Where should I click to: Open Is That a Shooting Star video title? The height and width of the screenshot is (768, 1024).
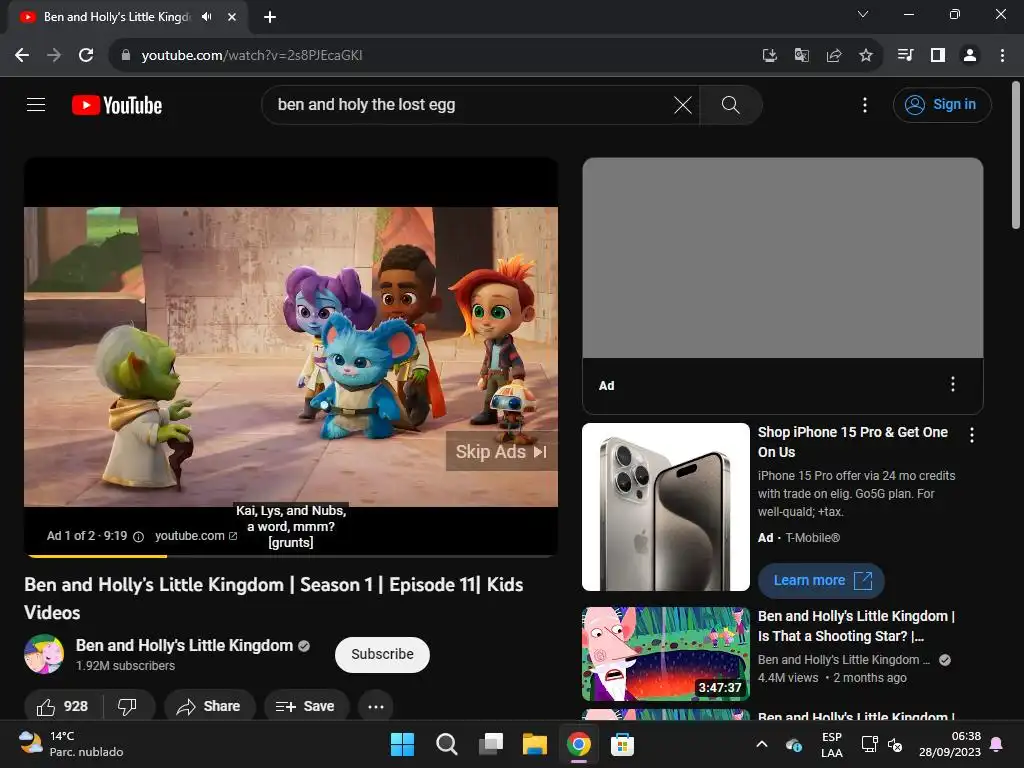click(856, 626)
